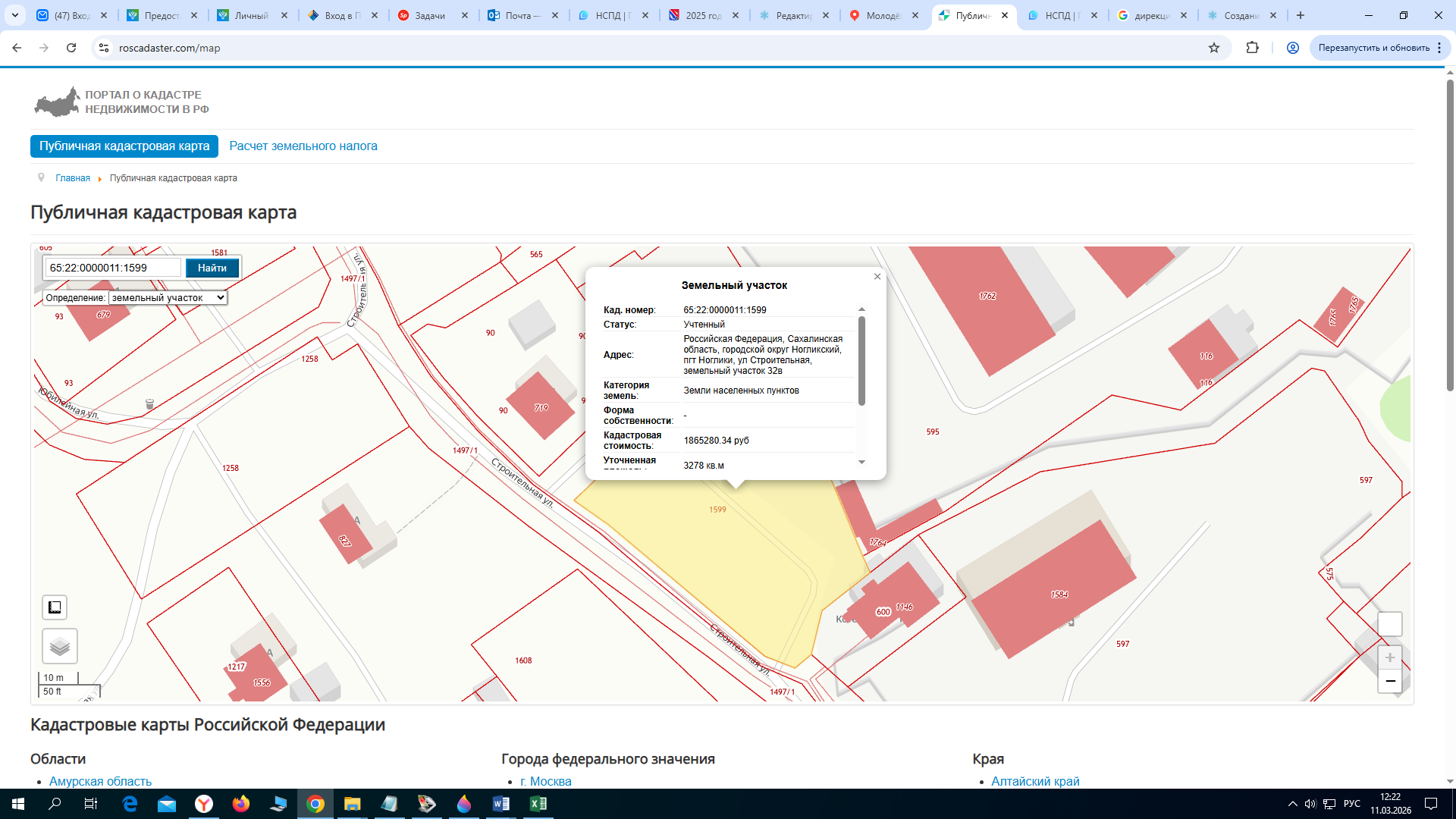Open the browser extensions puzzle icon

point(1252,48)
